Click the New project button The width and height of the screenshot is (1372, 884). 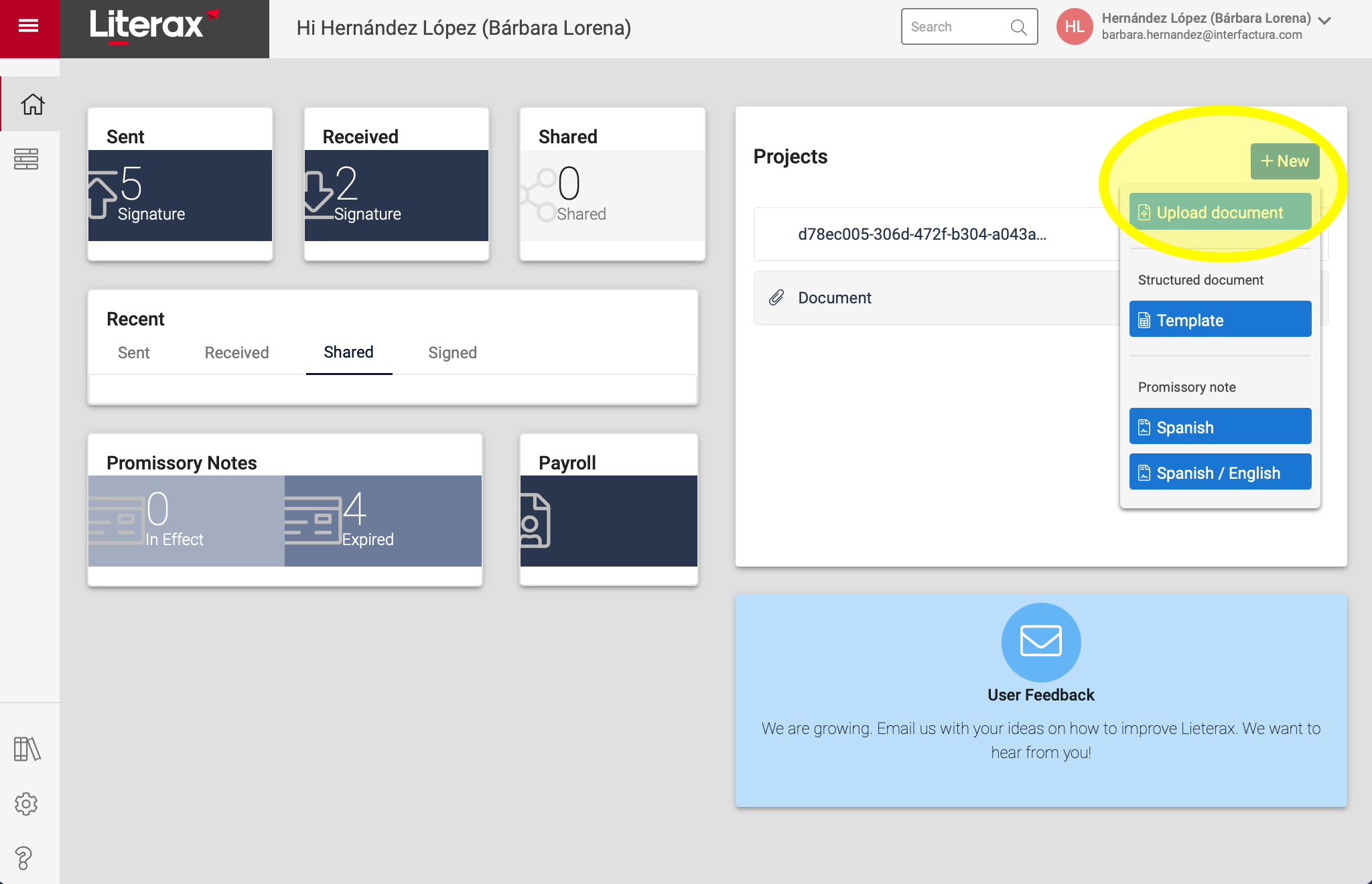1285,161
